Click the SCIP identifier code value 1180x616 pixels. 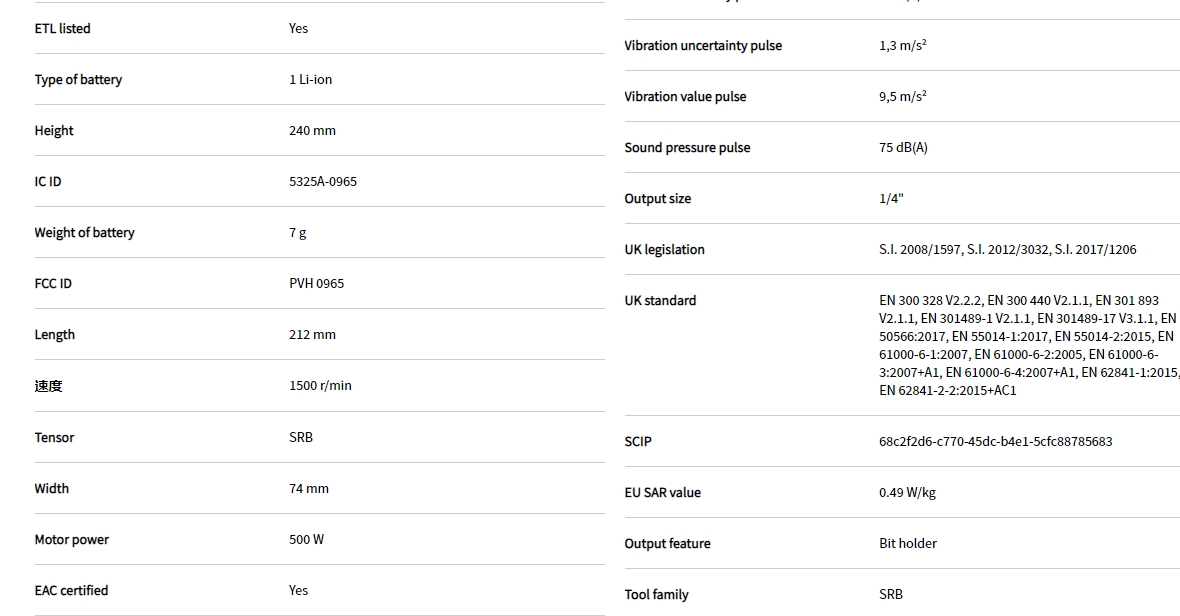click(995, 441)
